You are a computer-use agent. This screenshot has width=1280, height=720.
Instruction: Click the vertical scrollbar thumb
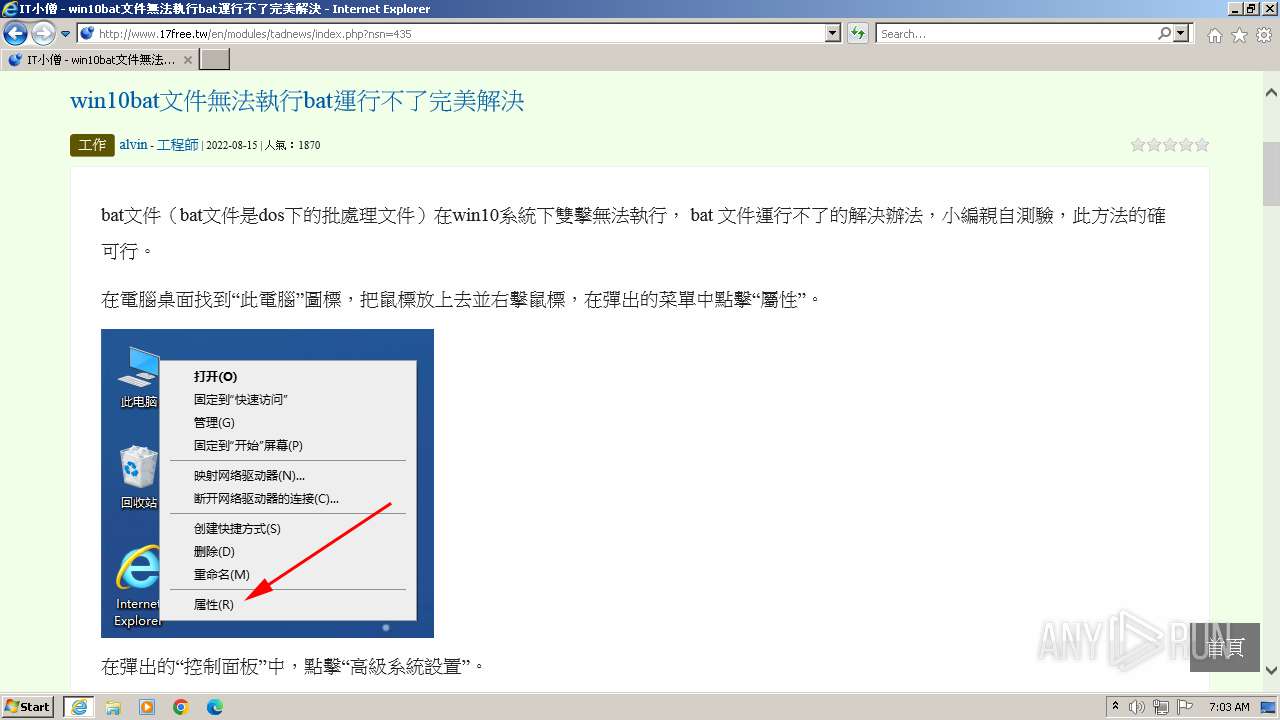pyautogui.click(x=1271, y=173)
